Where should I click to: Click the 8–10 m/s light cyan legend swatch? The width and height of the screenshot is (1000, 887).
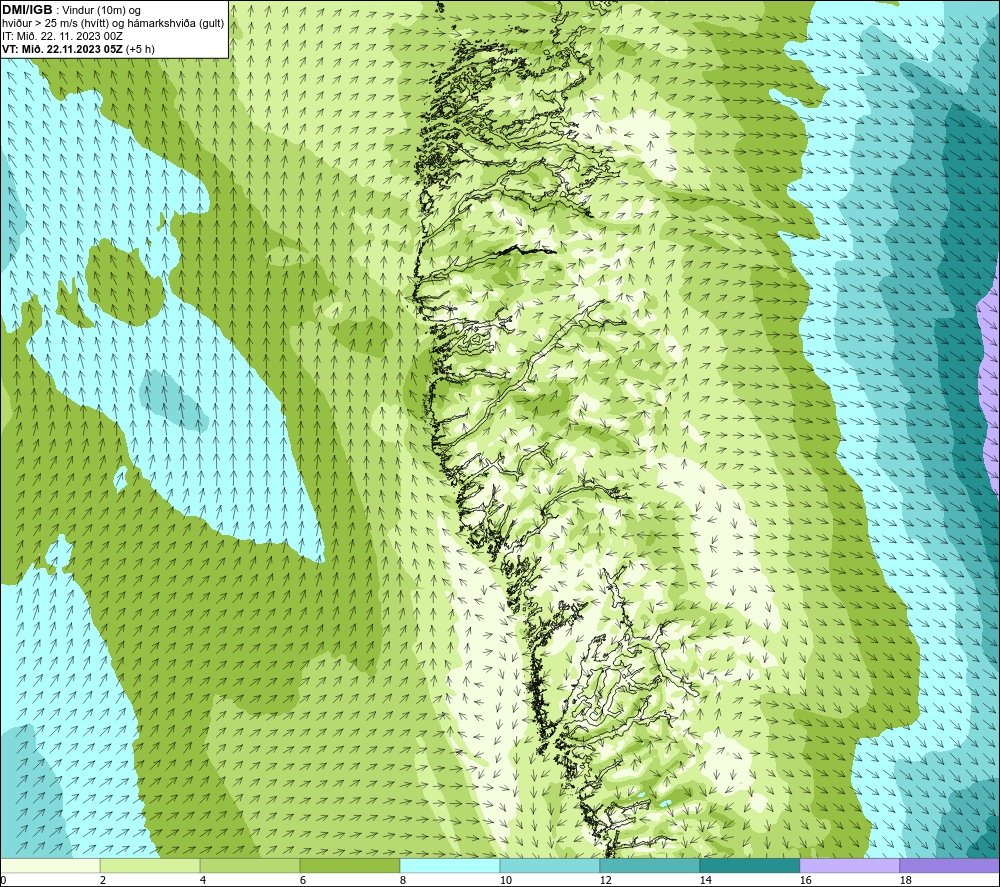pos(450,865)
